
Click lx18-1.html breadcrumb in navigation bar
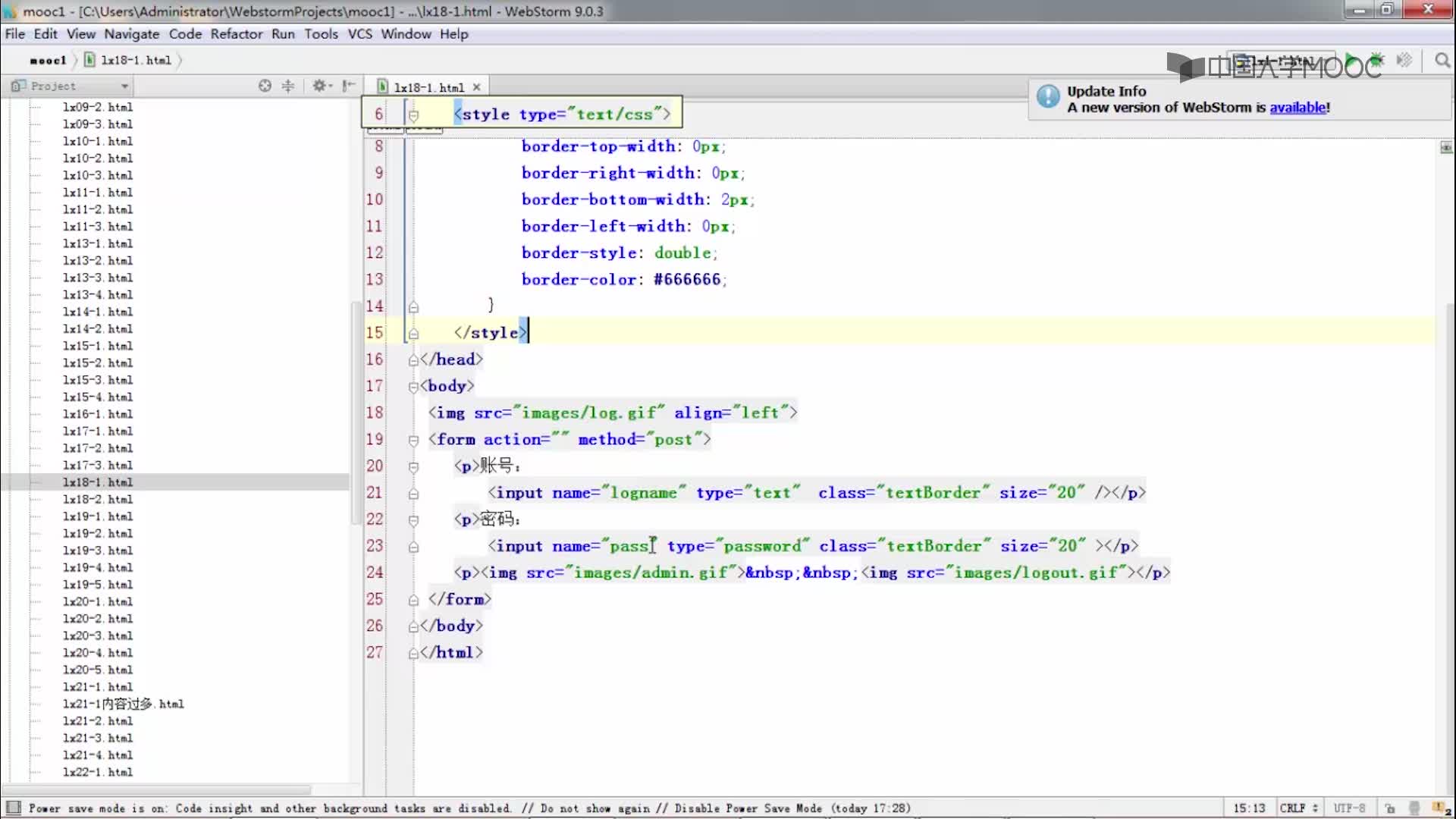(x=136, y=61)
